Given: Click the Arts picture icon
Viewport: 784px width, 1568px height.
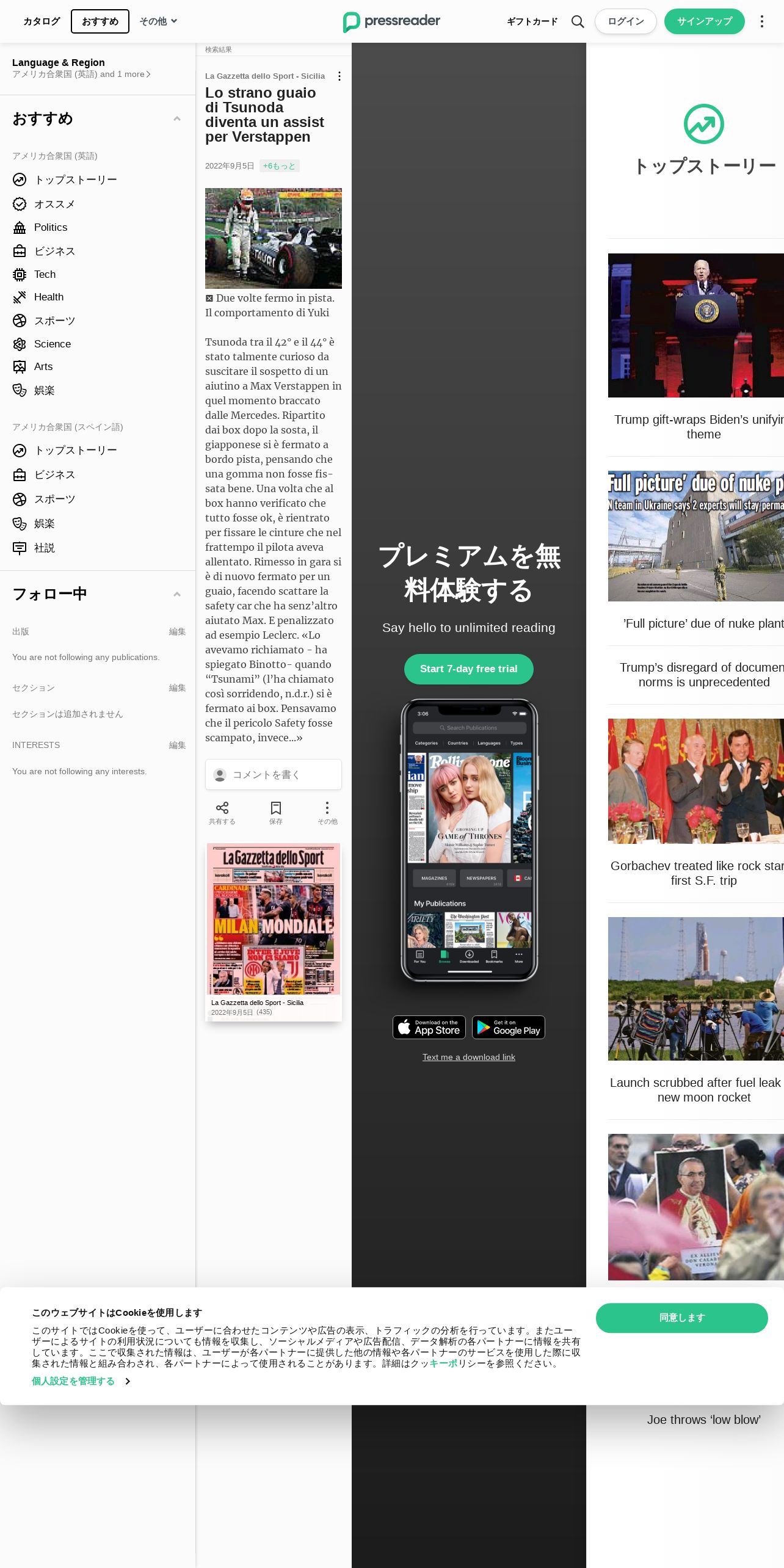Looking at the screenshot, I should tap(20, 366).
